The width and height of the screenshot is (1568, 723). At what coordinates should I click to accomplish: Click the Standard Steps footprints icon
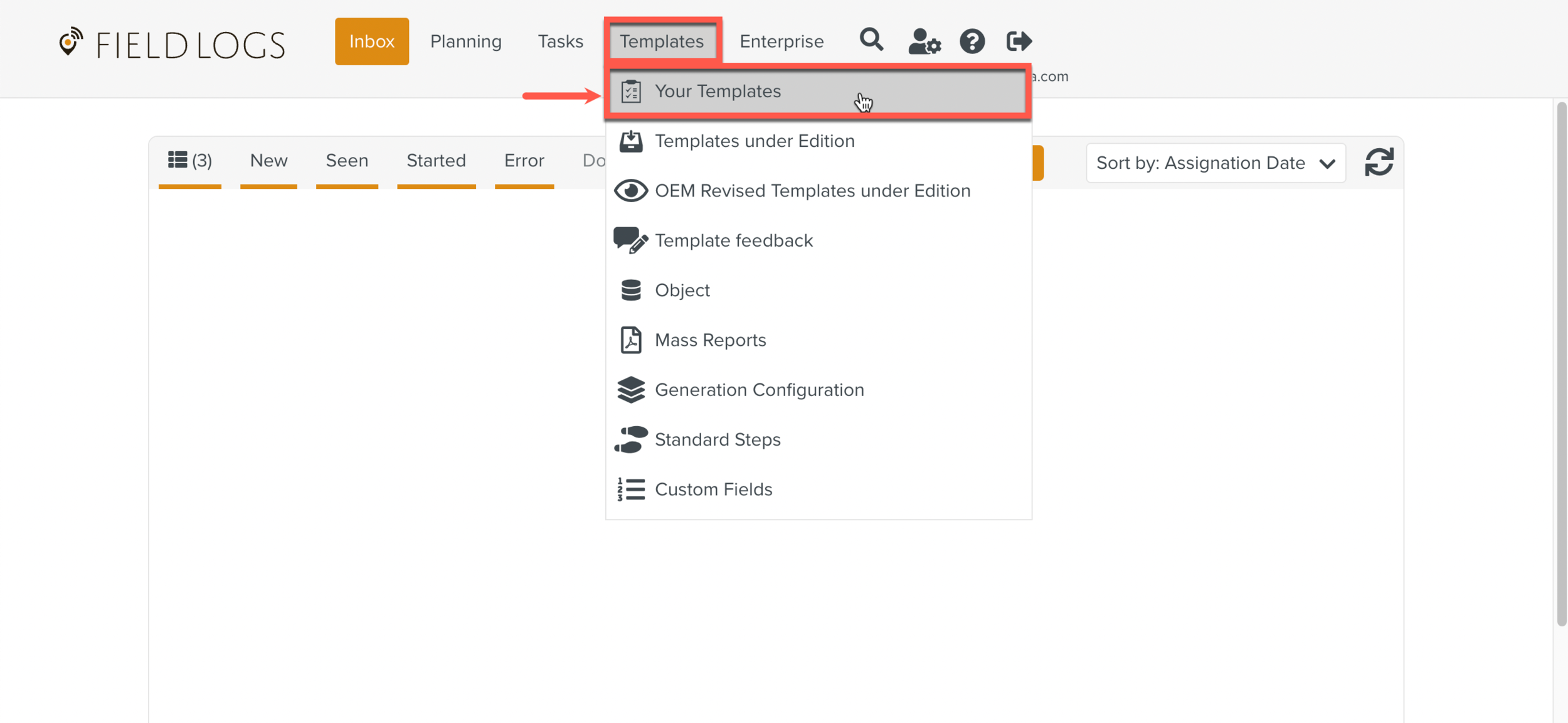630,439
